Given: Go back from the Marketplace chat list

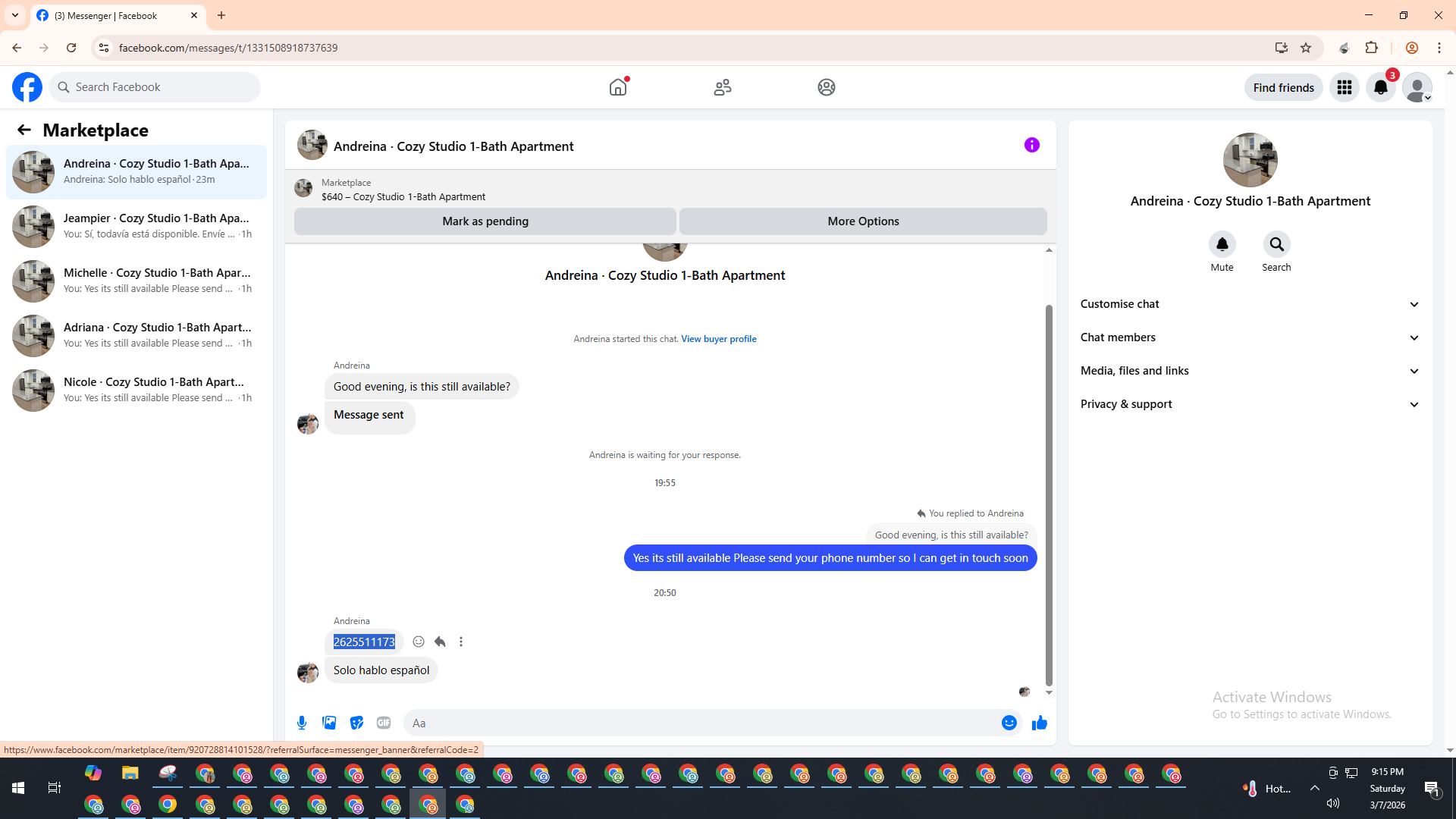Looking at the screenshot, I should [24, 130].
